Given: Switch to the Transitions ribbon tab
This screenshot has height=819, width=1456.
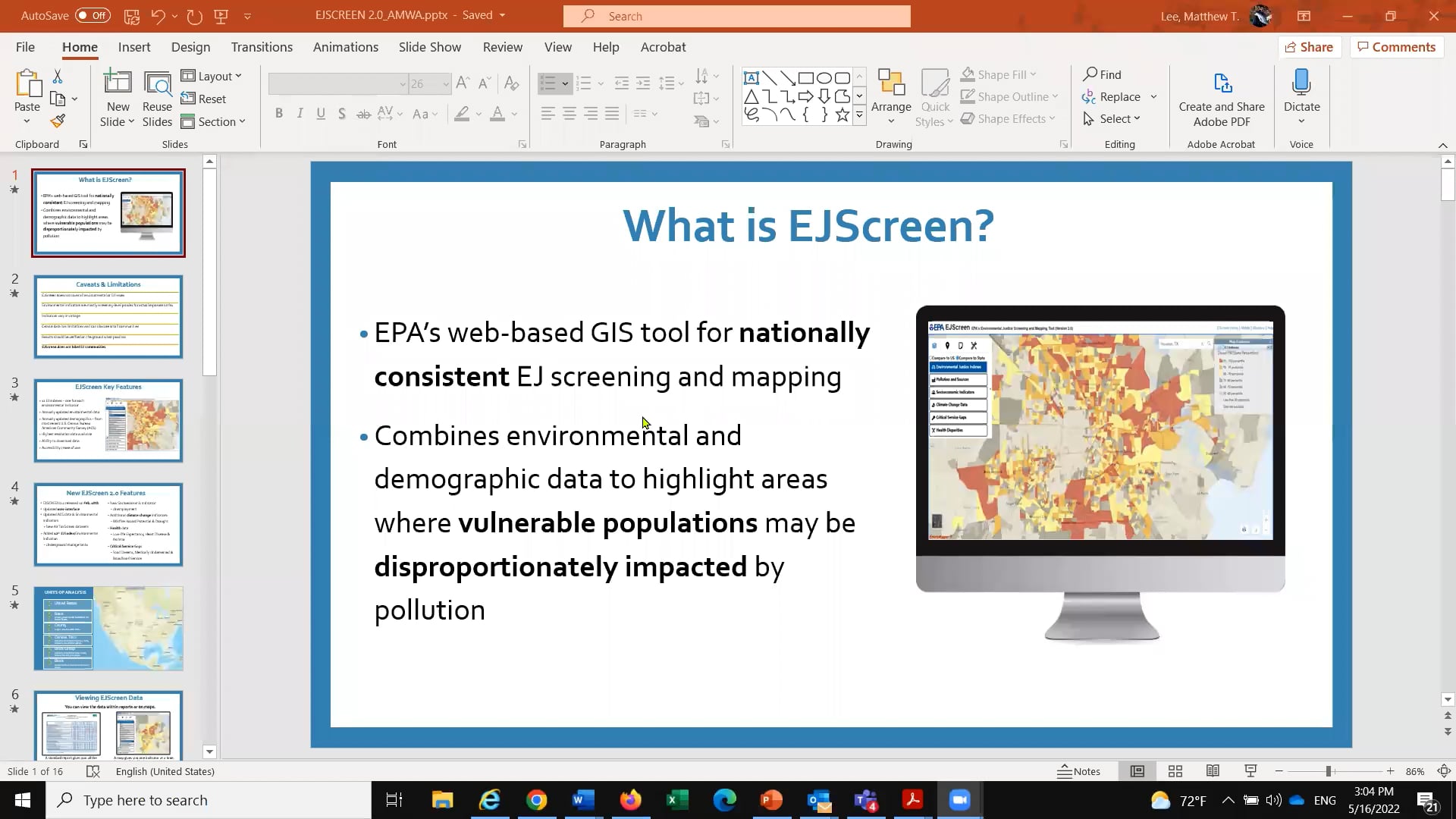Looking at the screenshot, I should pos(261,47).
